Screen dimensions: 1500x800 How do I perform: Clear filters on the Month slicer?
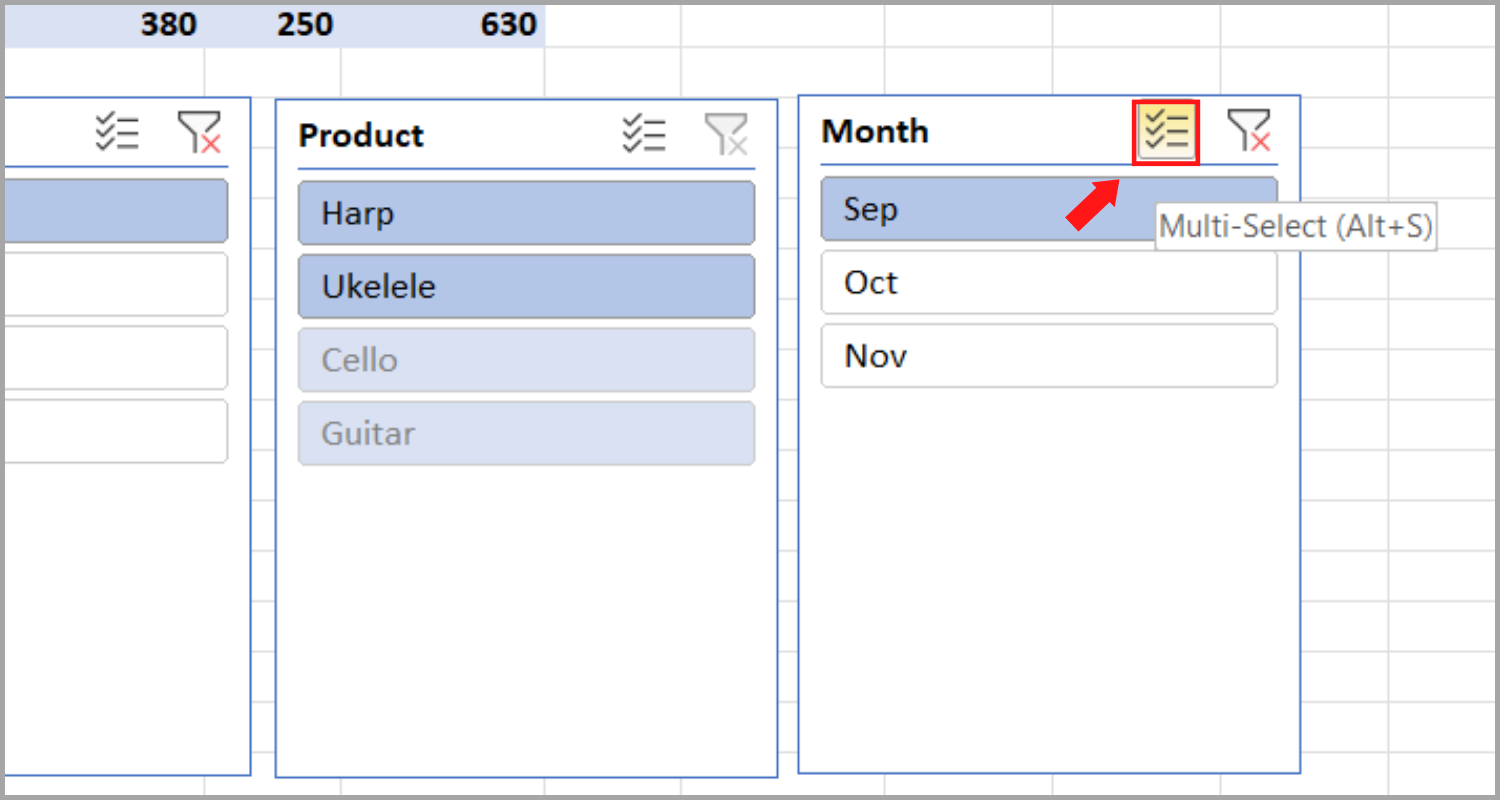pyautogui.click(x=1247, y=131)
